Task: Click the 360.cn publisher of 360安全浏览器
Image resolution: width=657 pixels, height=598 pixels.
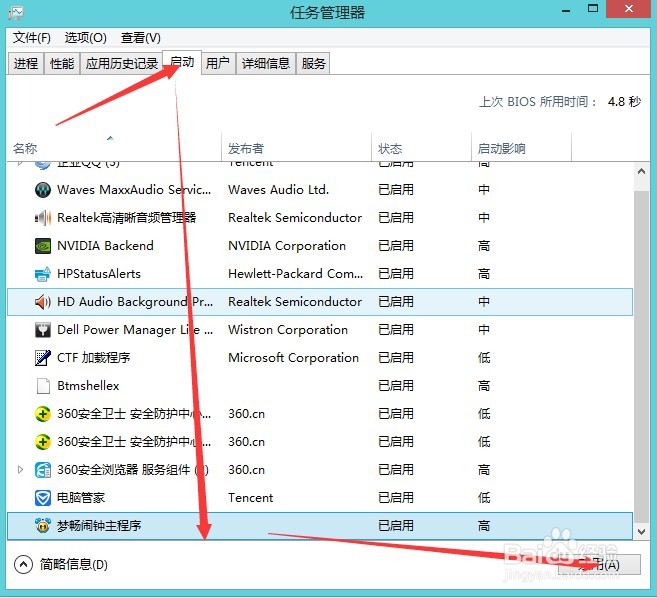Action: [x=246, y=470]
